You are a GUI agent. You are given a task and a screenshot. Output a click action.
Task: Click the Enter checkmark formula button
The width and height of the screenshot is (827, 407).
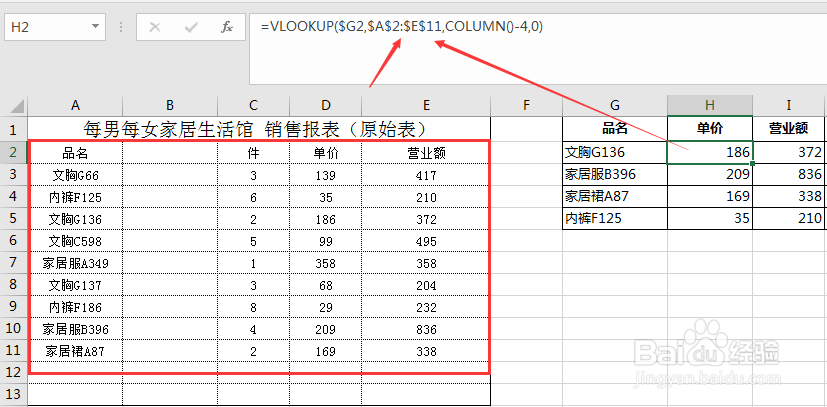[x=191, y=27]
